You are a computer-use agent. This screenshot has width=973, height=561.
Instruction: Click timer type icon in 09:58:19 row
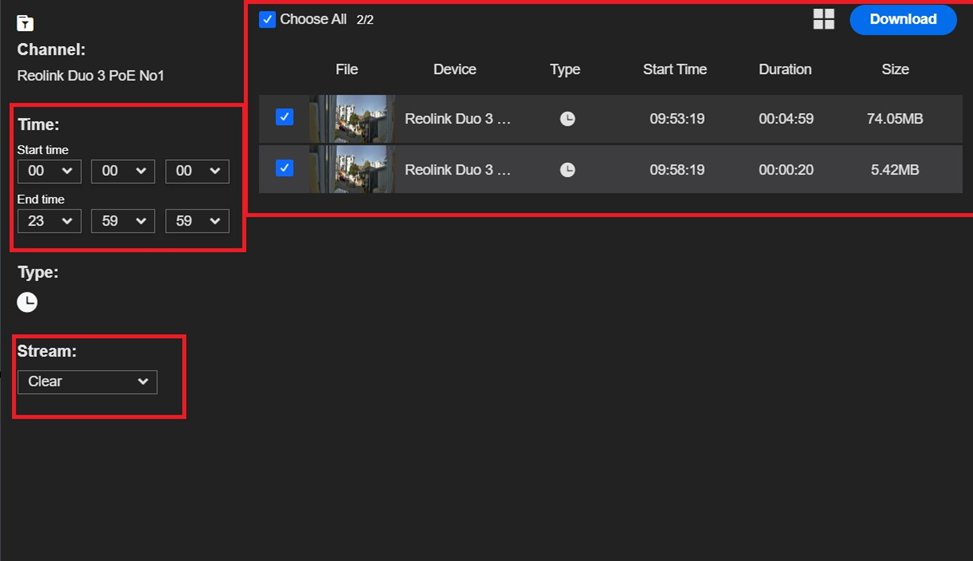pyautogui.click(x=567, y=169)
